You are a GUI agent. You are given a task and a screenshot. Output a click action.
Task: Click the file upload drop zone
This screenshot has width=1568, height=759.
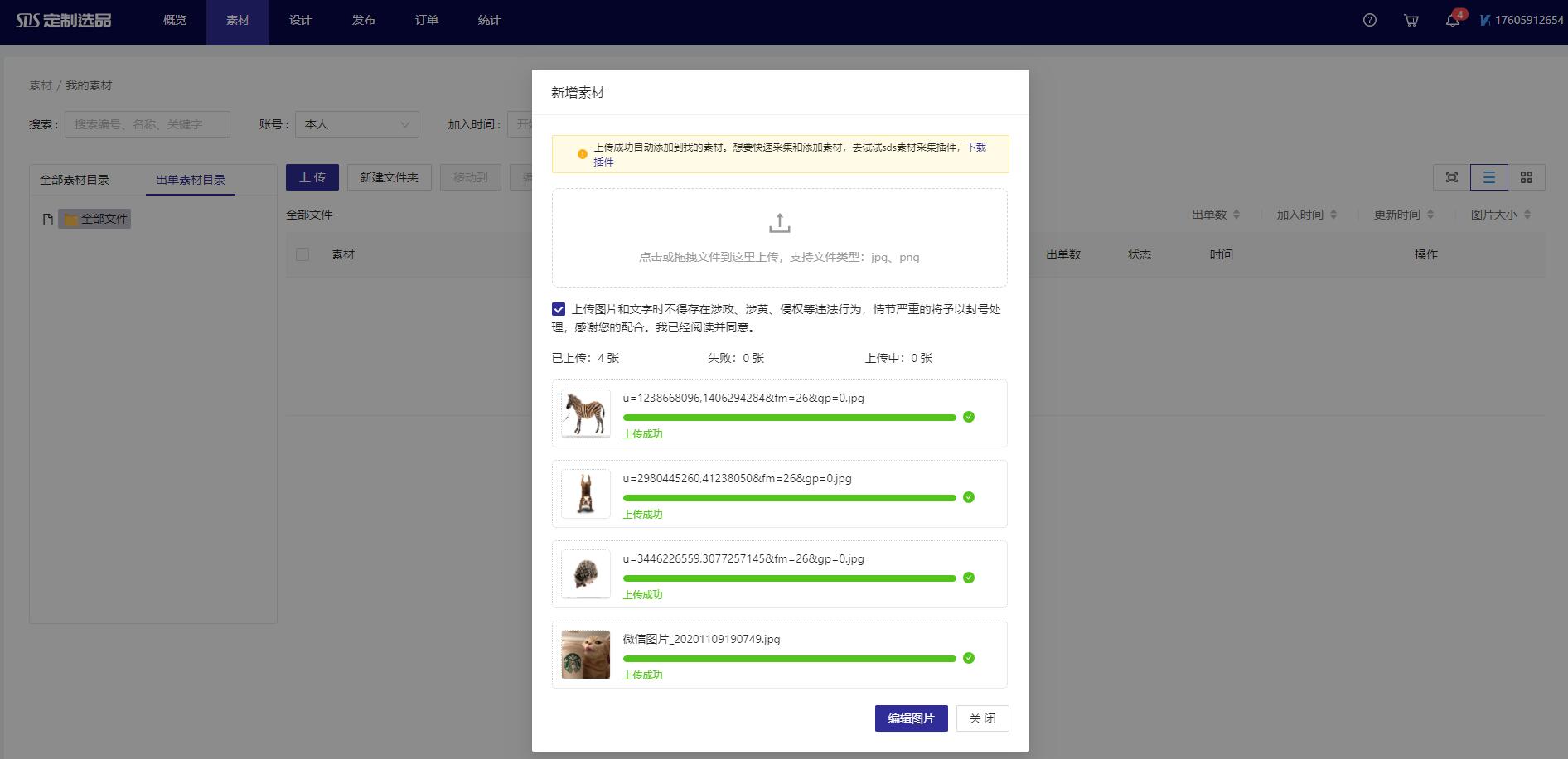tap(780, 238)
